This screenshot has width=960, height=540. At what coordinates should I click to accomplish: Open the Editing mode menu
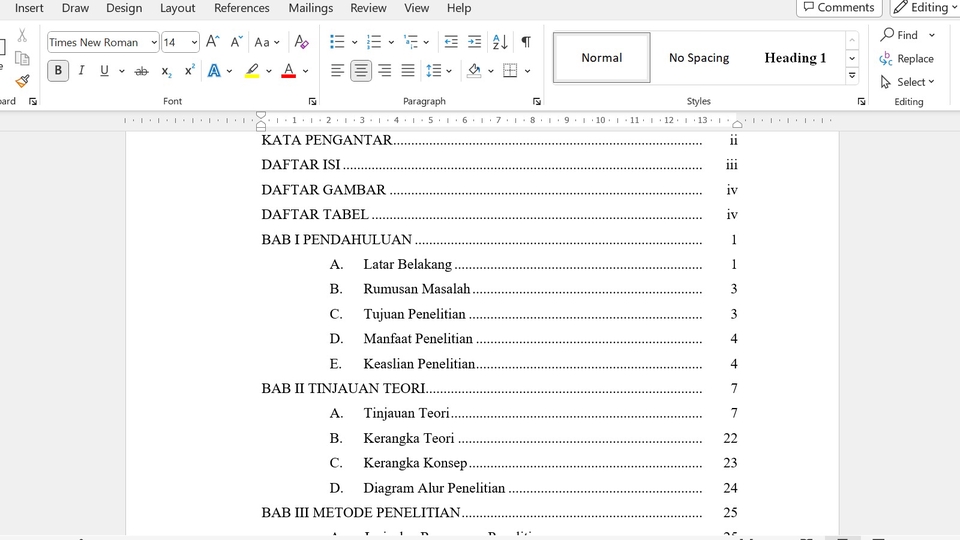pos(924,7)
